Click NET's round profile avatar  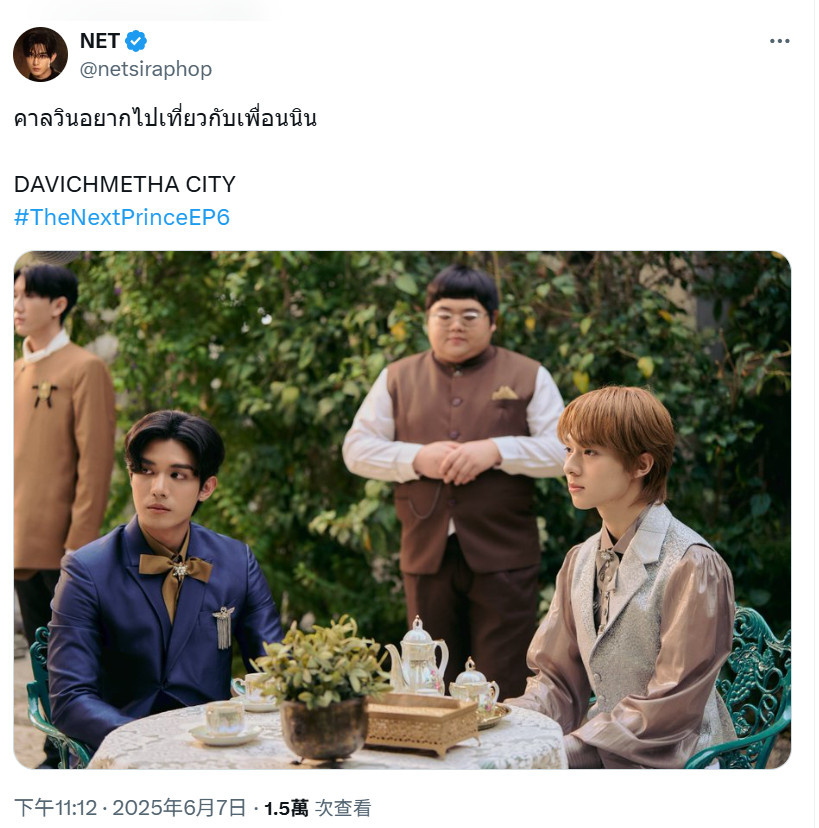(x=40, y=54)
